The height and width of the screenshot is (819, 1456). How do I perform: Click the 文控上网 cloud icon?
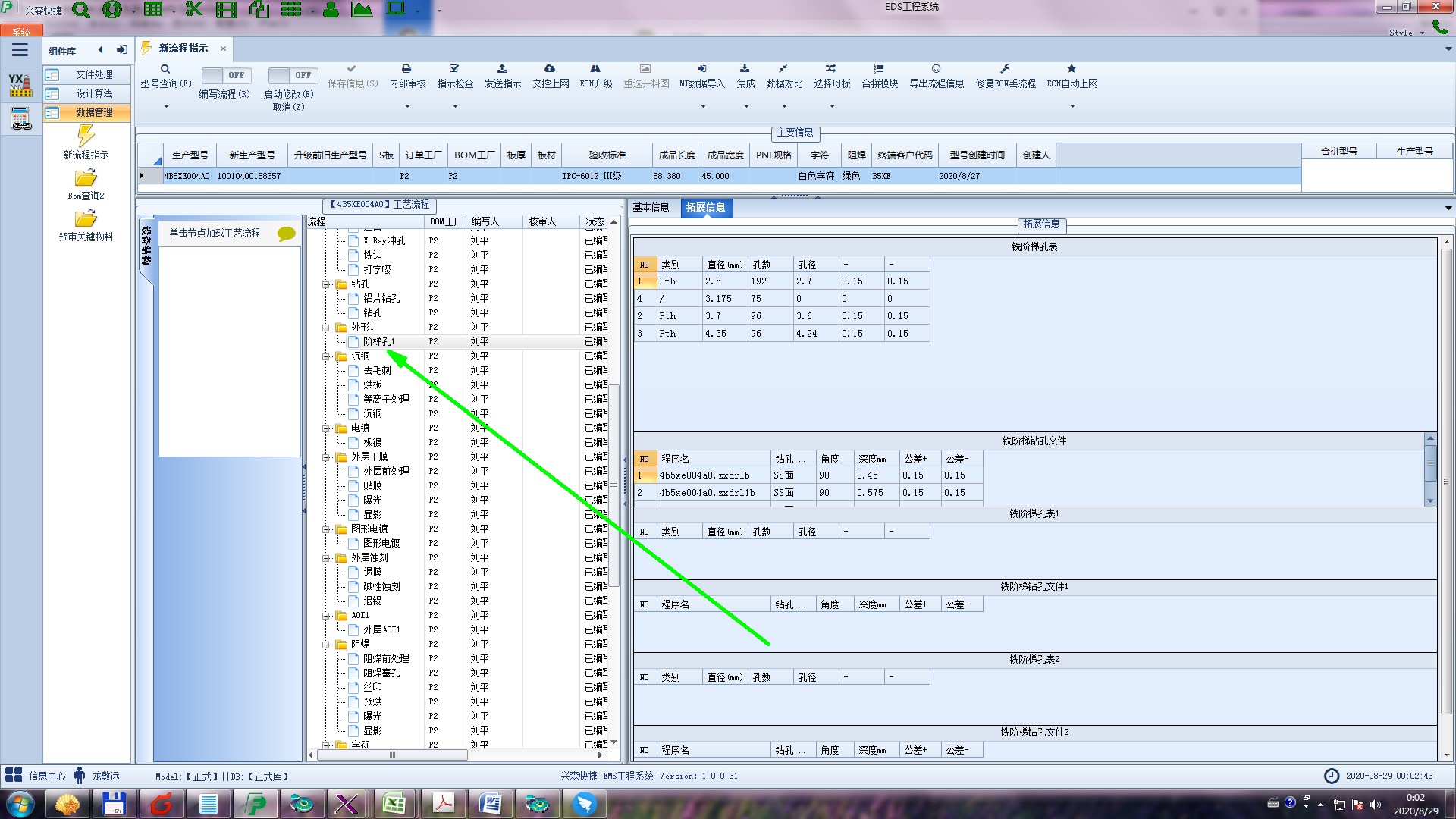click(550, 69)
